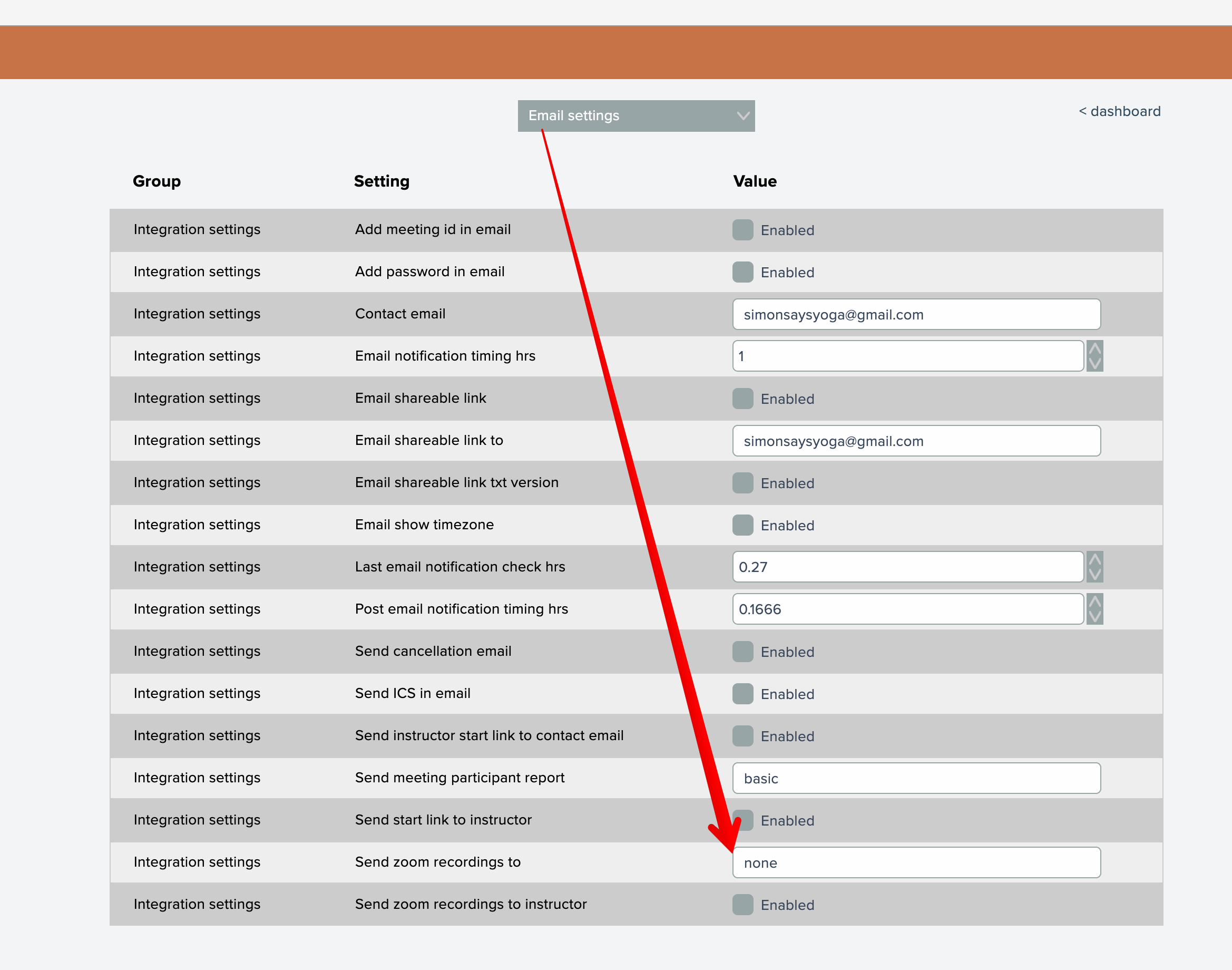Increase Email notification timing hrs value
Screen dimensions: 1232x970
tap(1094, 348)
